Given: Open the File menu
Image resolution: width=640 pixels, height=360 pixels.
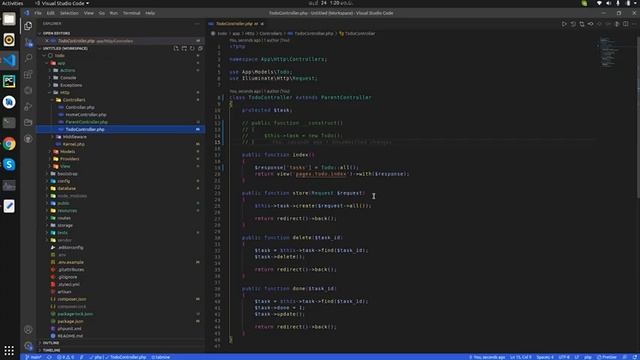Looking at the screenshot, I should click(38, 13).
